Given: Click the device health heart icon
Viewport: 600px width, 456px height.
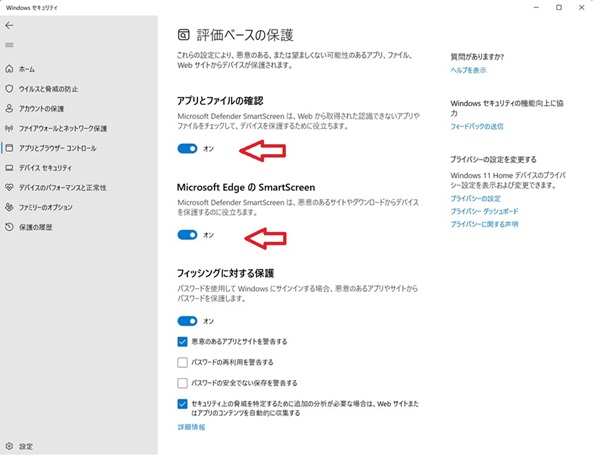Looking at the screenshot, I should click(9, 187).
